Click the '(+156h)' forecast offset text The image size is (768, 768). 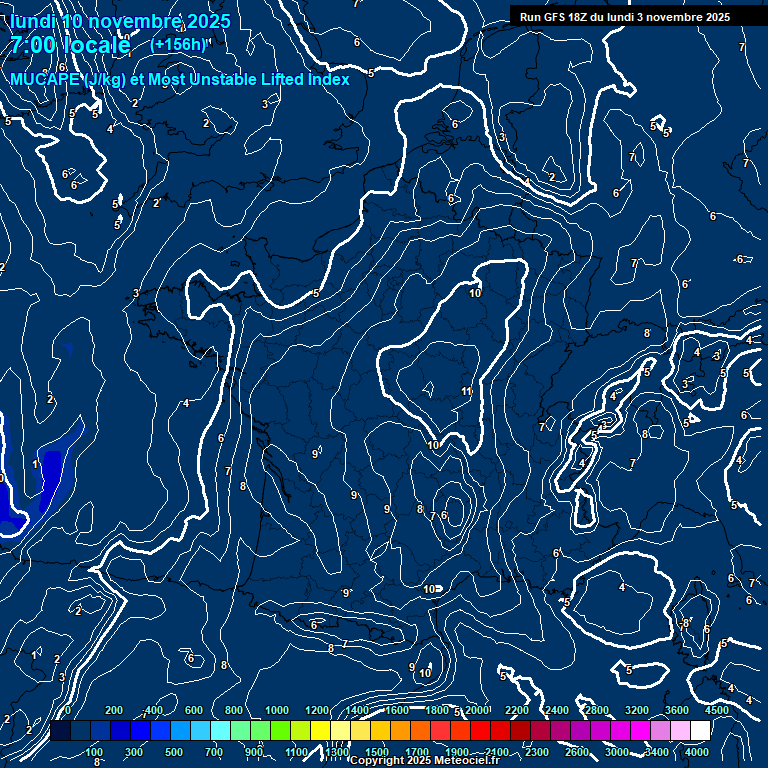point(178,45)
